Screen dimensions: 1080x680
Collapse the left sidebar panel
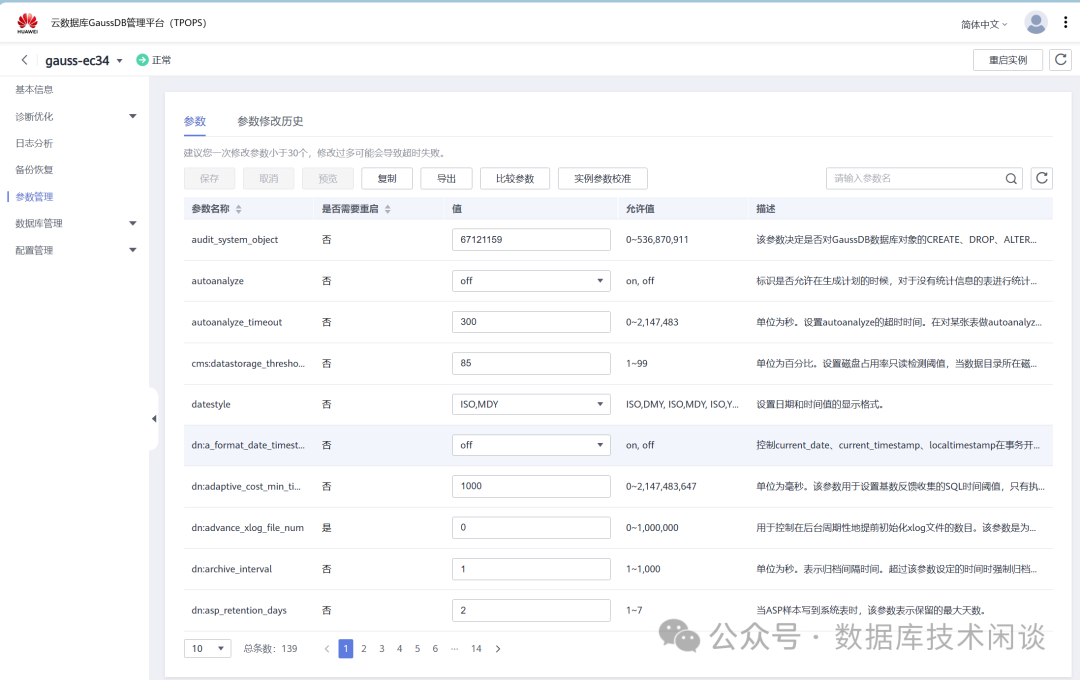point(154,418)
